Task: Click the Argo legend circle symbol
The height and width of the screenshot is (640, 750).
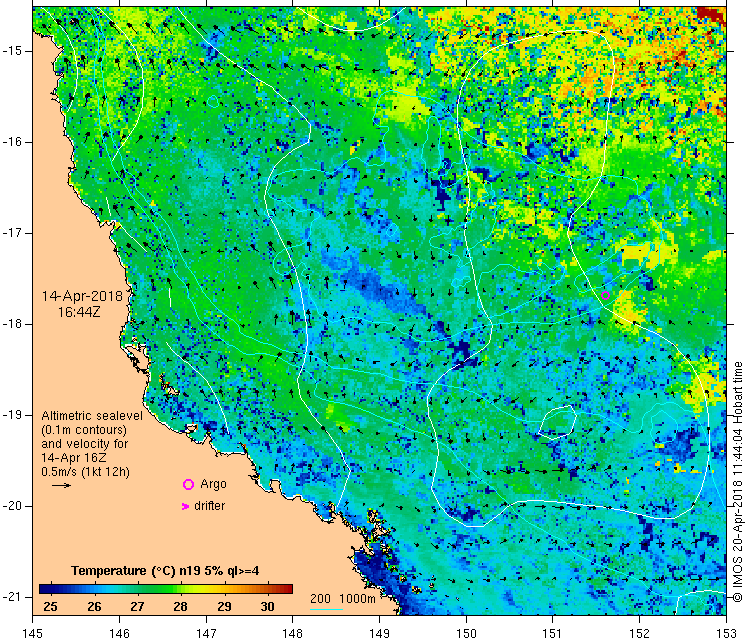Action: pos(188,485)
